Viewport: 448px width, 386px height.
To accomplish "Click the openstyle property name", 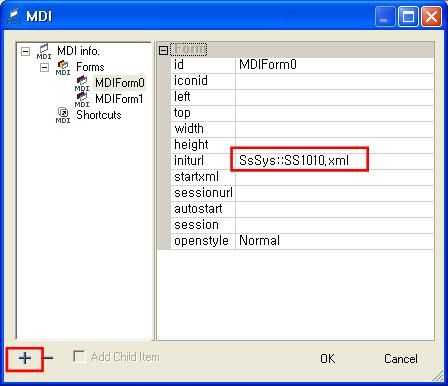I will [201, 241].
